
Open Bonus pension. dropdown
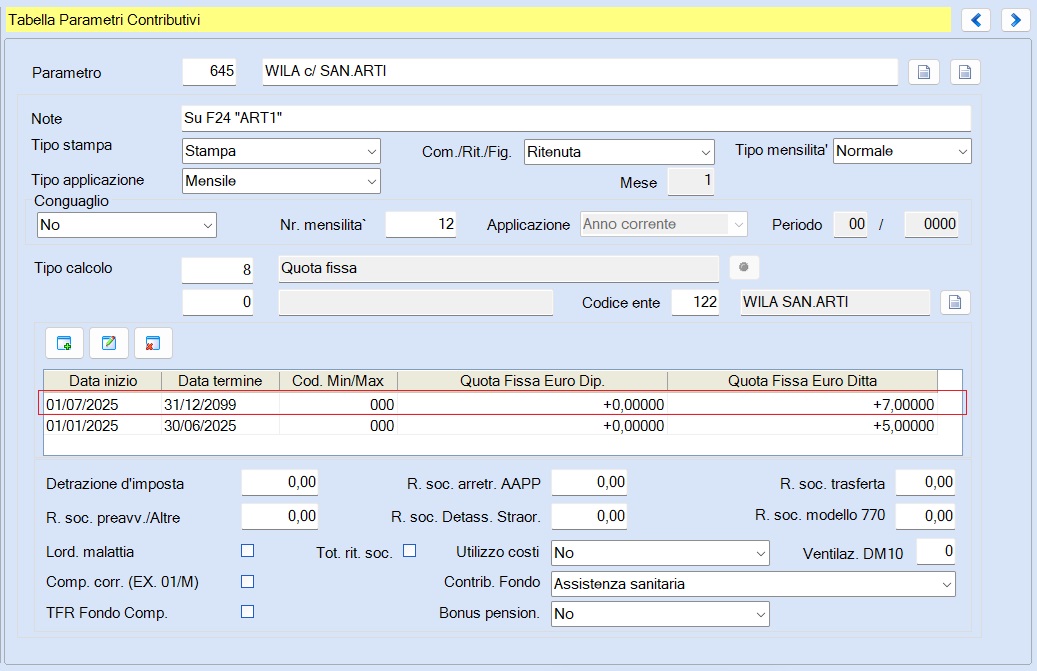pyautogui.click(x=660, y=613)
